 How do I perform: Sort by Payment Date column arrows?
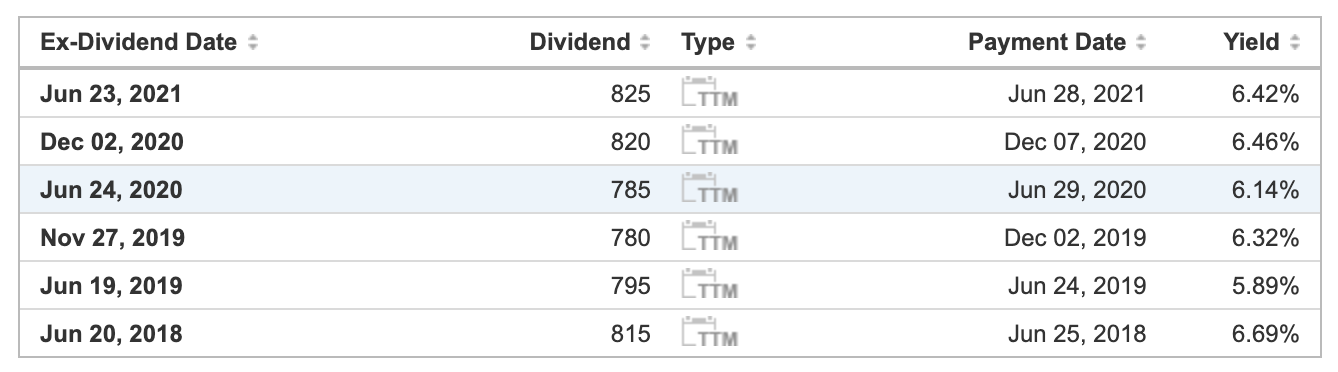pos(1142,43)
